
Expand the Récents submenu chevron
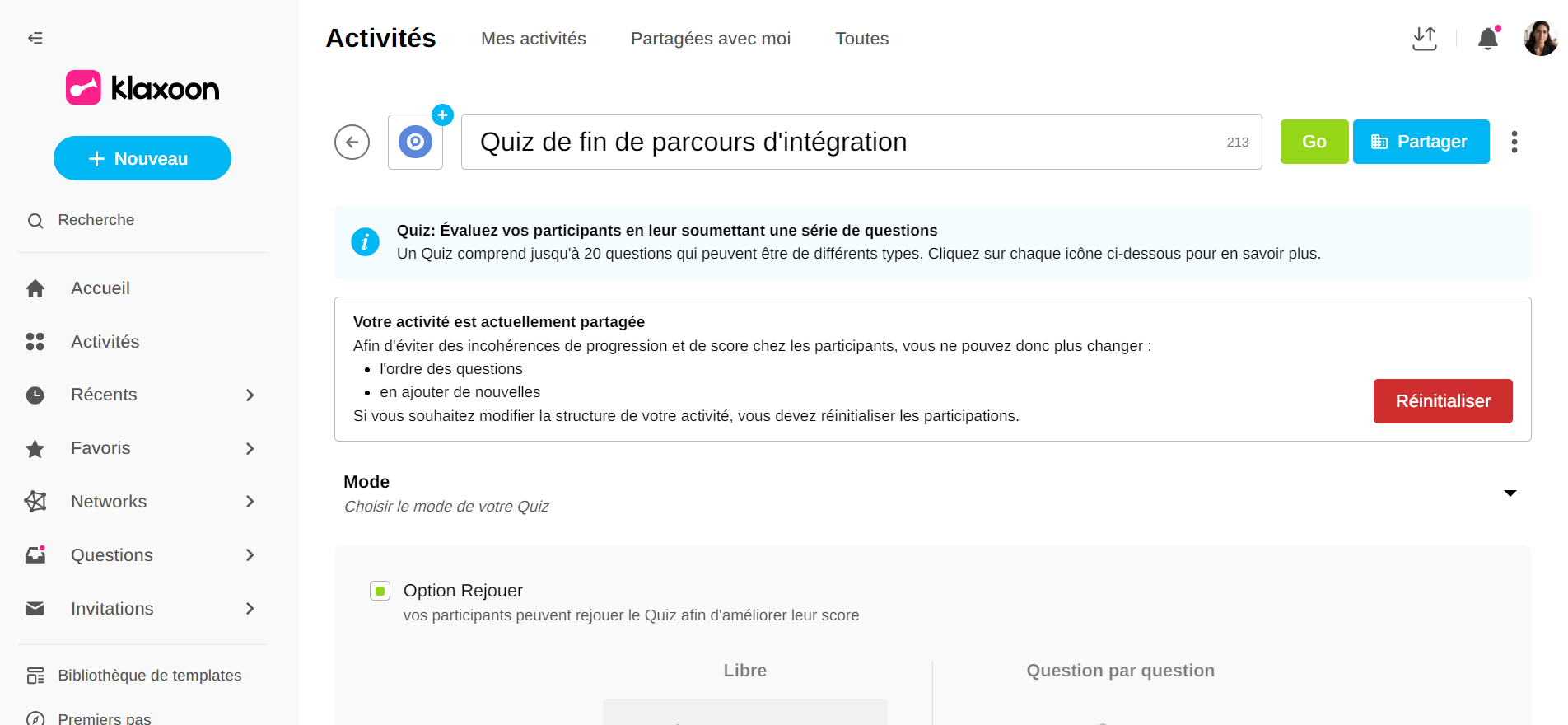[250, 395]
